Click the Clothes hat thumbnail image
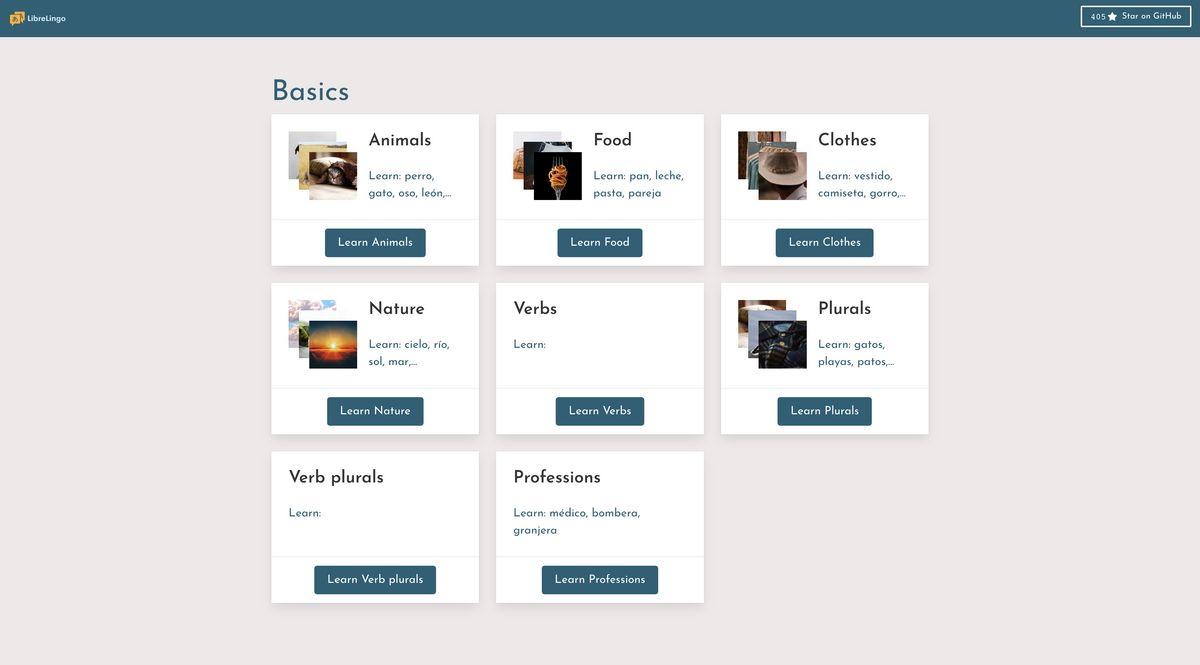 pos(783,177)
